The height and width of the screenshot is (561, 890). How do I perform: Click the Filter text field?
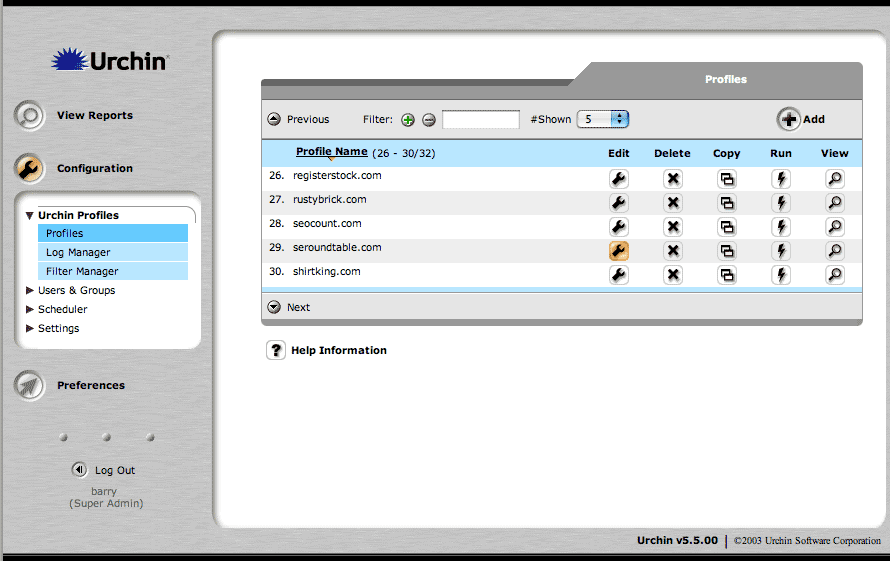coord(481,119)
